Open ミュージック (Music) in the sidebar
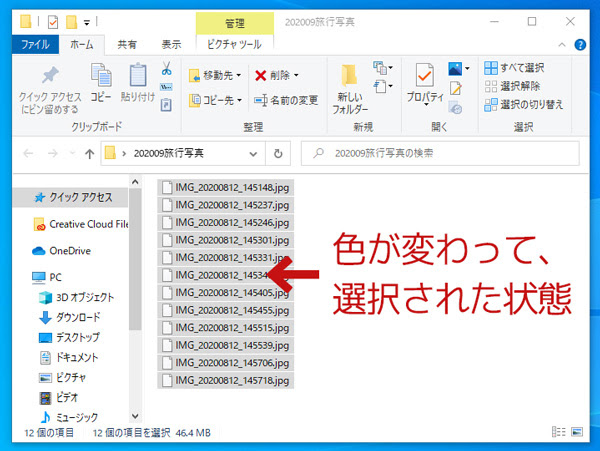 point(69,417)
